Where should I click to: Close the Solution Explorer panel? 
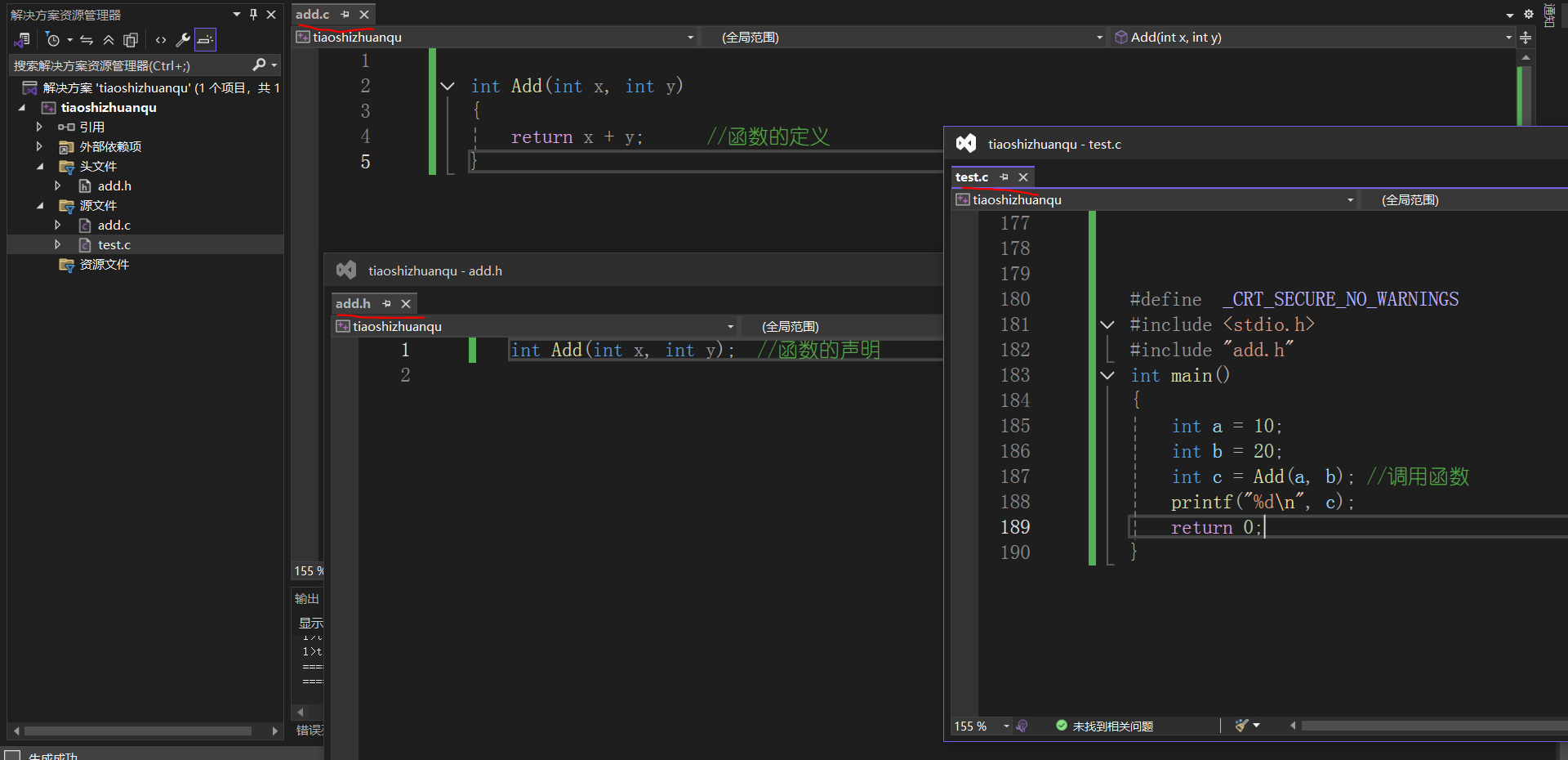272,15
